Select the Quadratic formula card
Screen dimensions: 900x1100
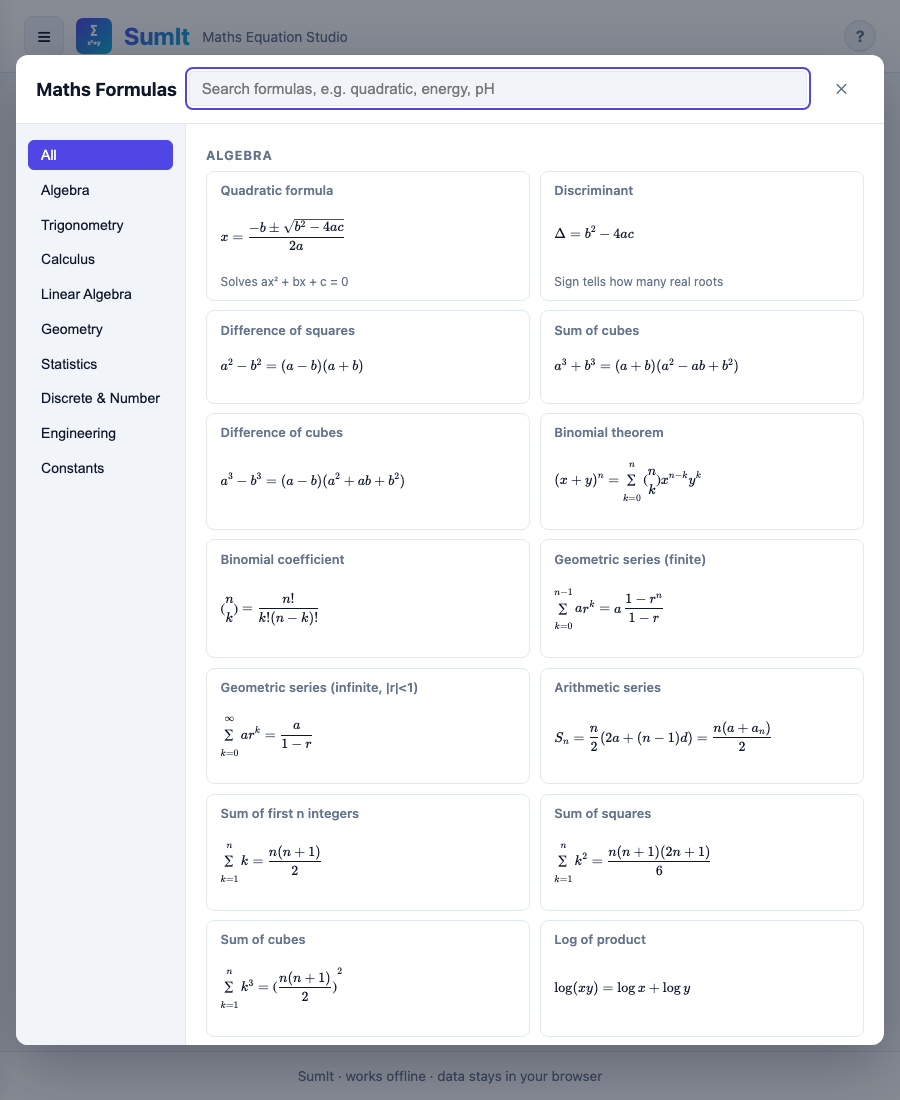point(367,235)
